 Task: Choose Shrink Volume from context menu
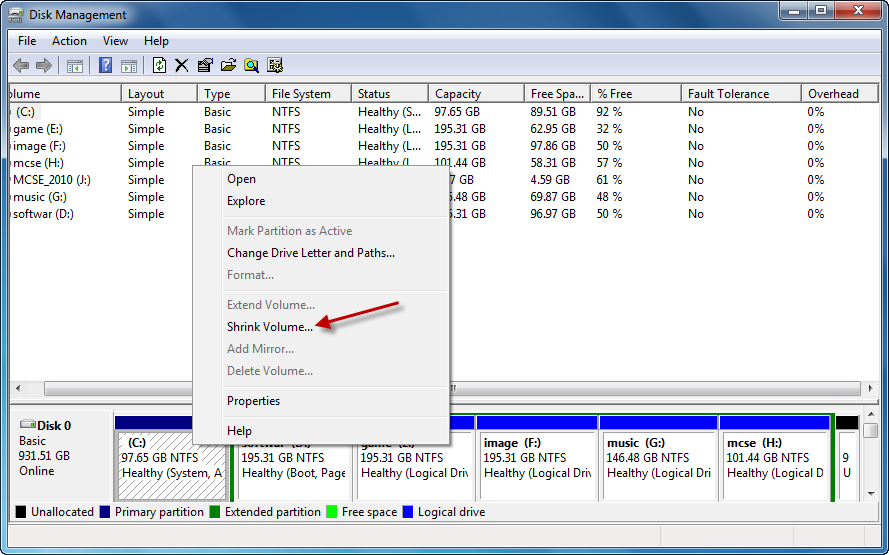(x=270, y=327)
